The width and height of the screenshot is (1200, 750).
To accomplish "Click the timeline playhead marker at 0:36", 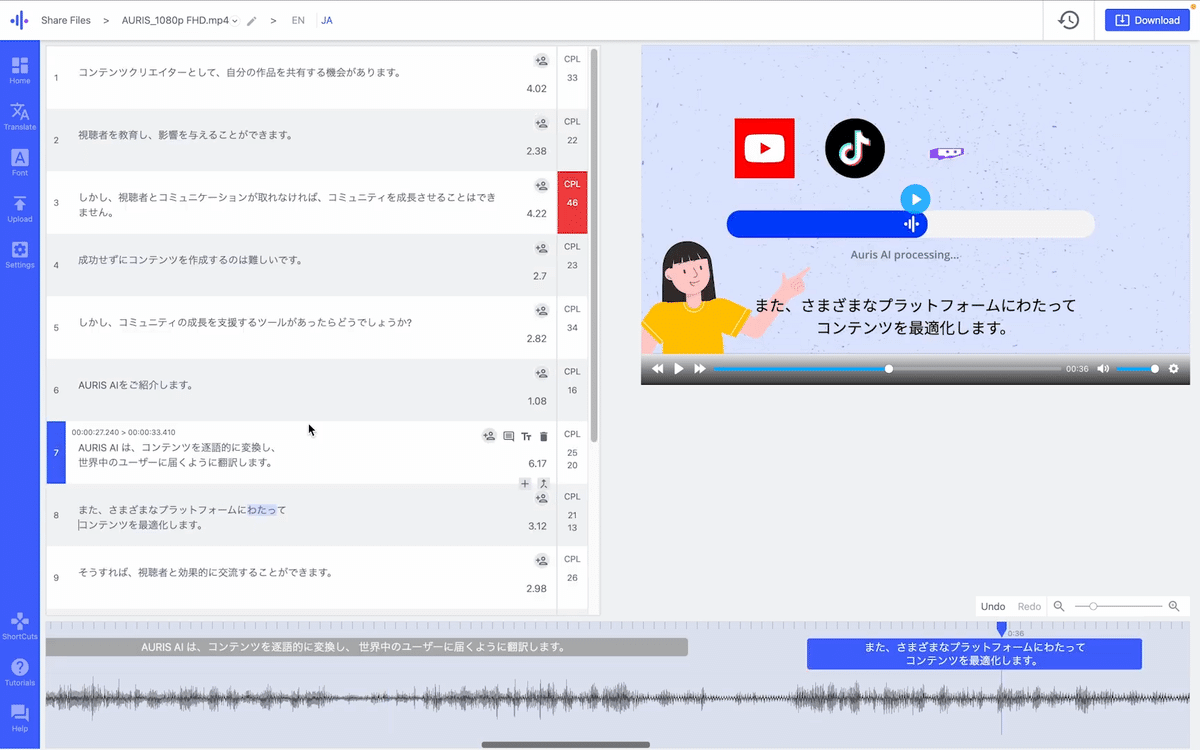I will pos(1001,629).
